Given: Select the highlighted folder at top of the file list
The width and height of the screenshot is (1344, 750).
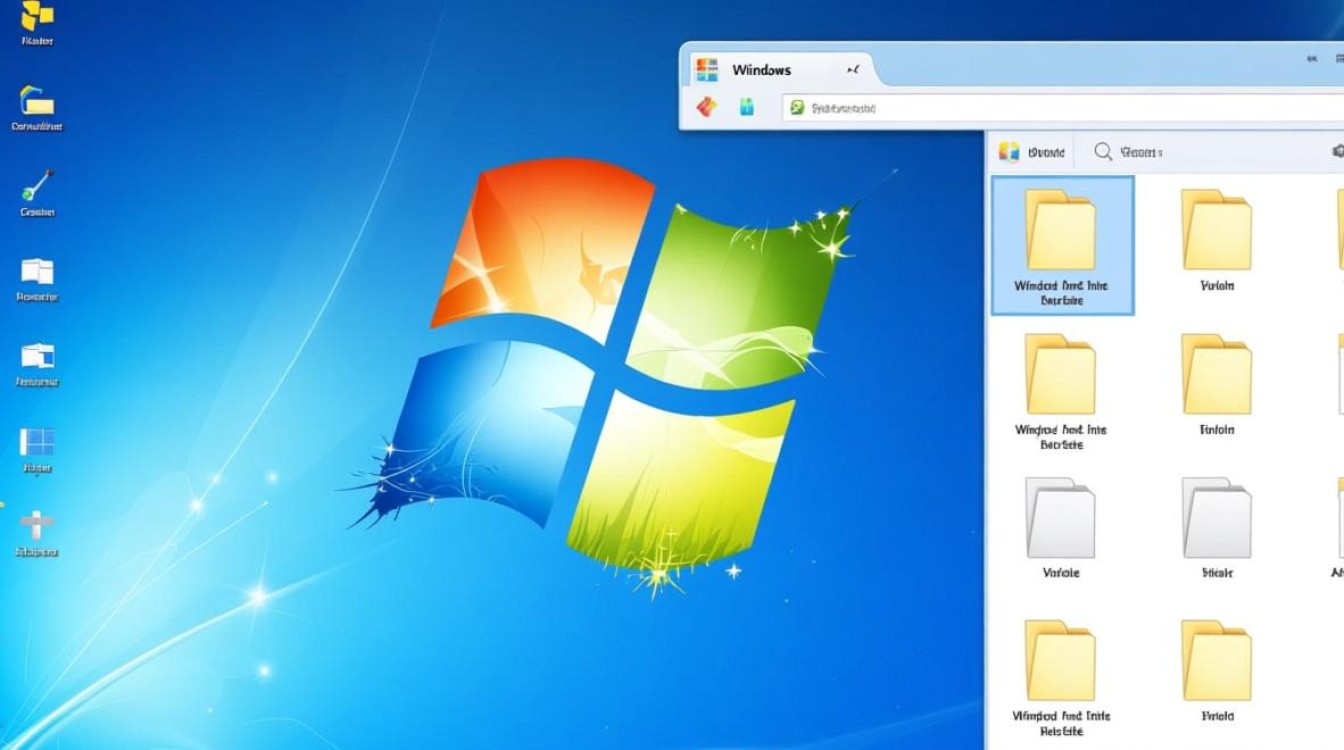Looking at the screenshot, I should coord(1061,240).
